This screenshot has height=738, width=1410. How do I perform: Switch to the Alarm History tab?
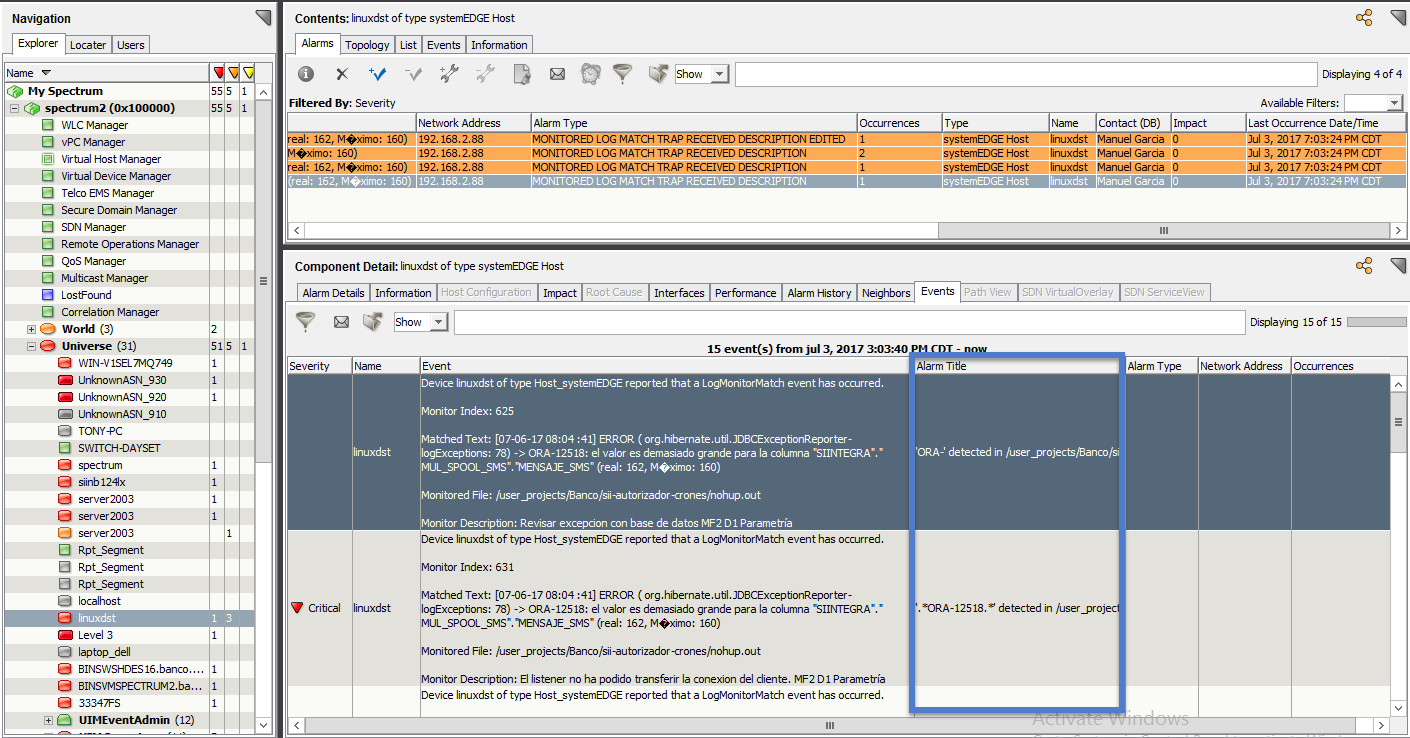click(x=819, y=293)
